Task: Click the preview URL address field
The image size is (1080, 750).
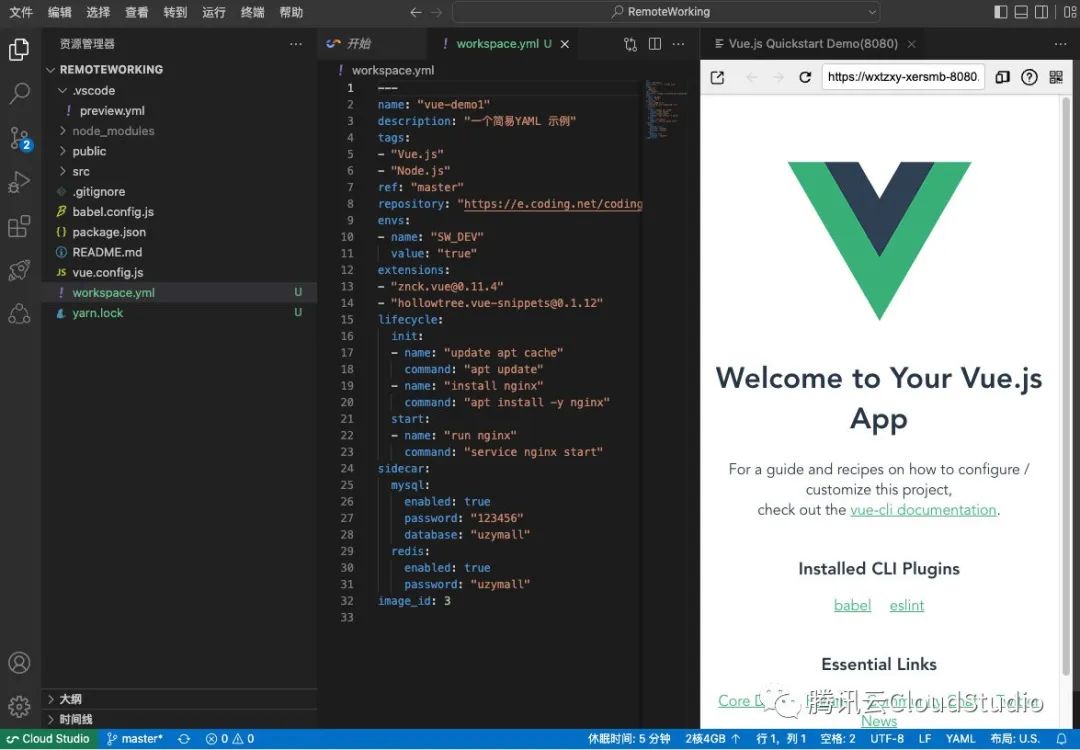Action: pyautogui.click(x=903, y=77)
